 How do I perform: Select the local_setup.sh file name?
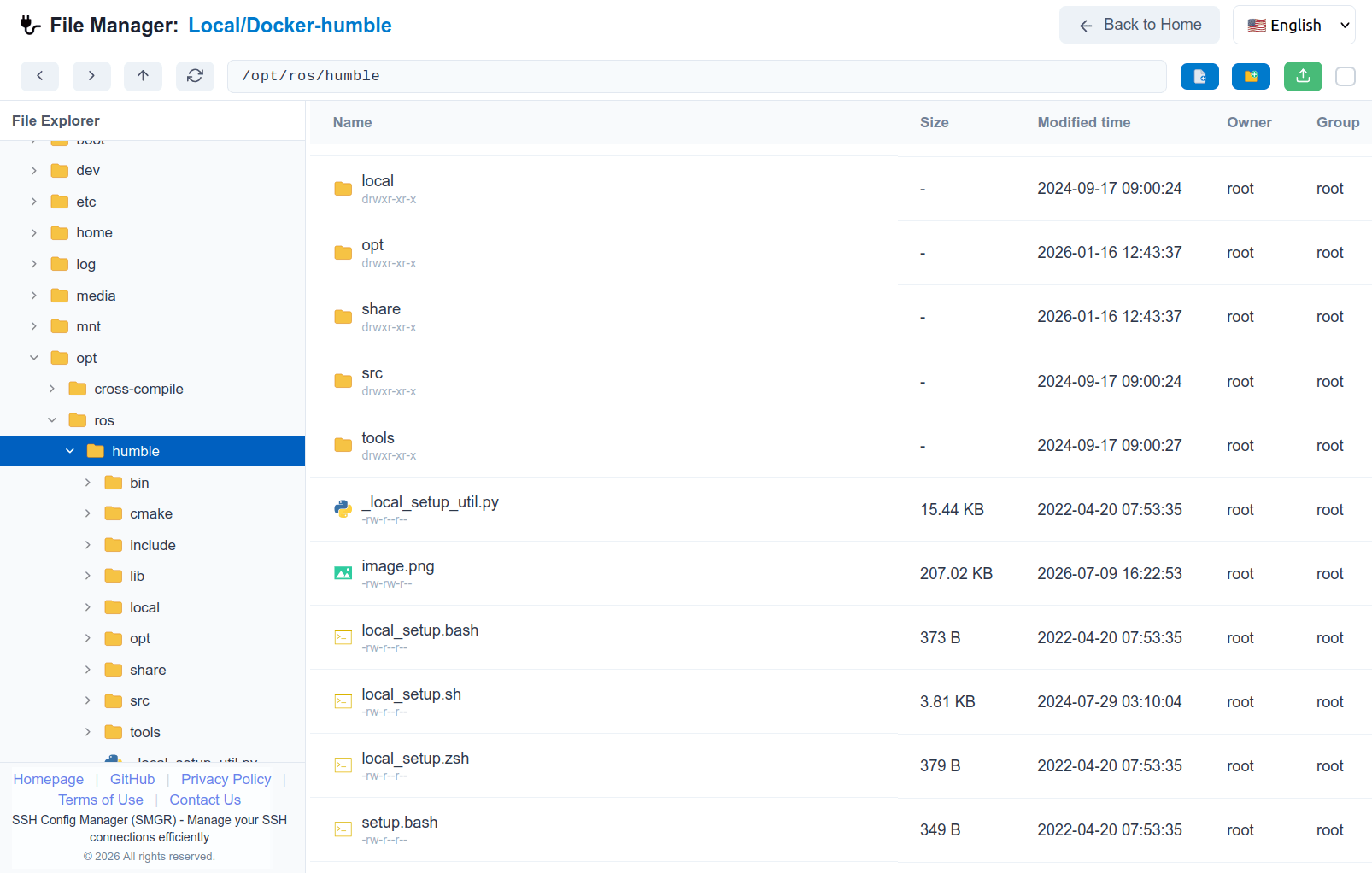411,694
